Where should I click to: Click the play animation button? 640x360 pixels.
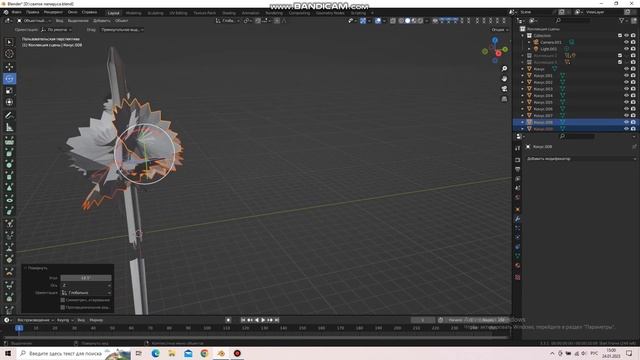263,320
